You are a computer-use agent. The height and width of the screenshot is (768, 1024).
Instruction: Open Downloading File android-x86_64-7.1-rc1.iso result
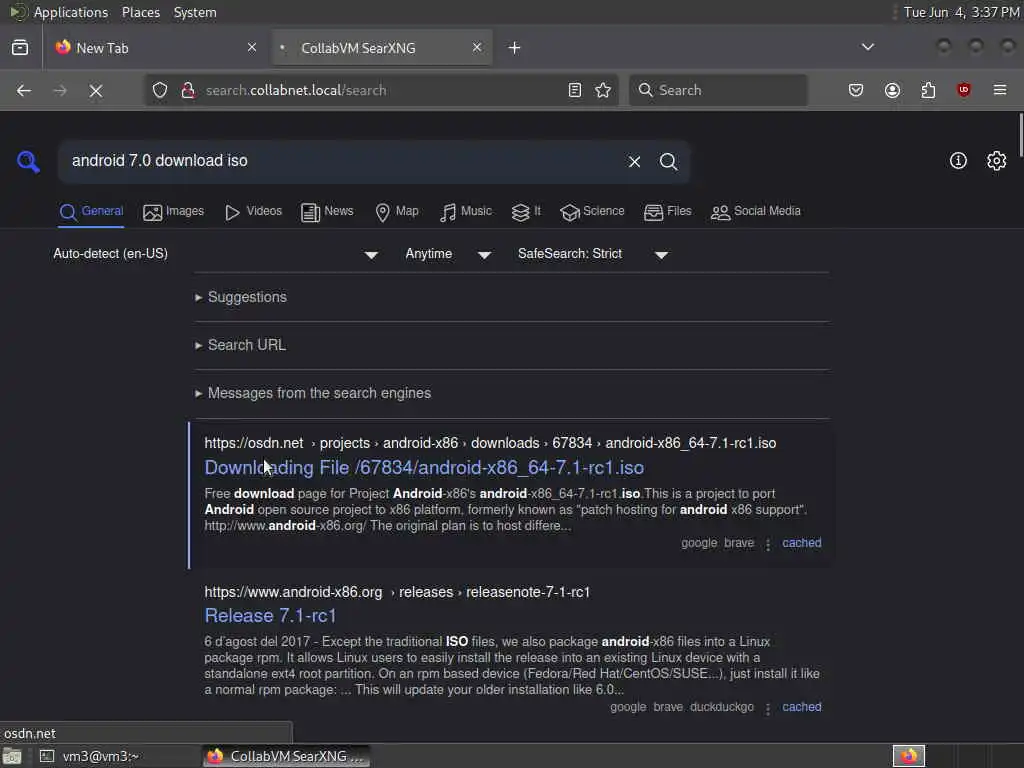coord(424,468)
